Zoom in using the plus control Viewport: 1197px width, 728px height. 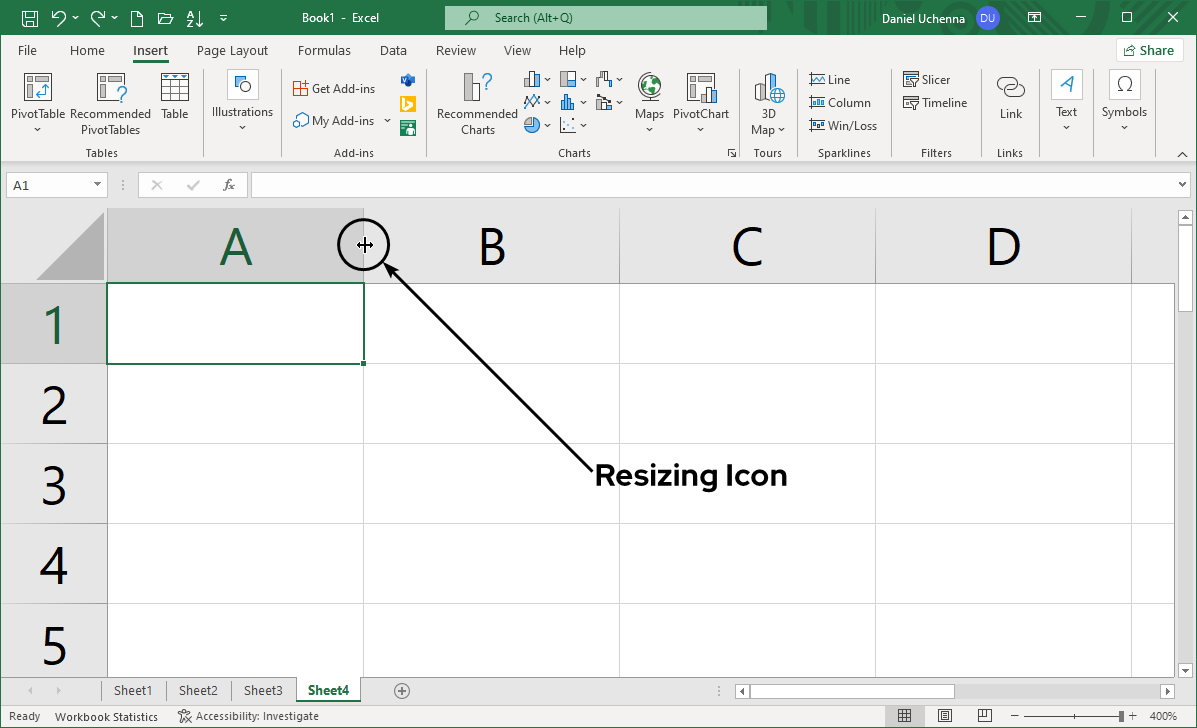pyautogui.click(x=1132, y=716)
